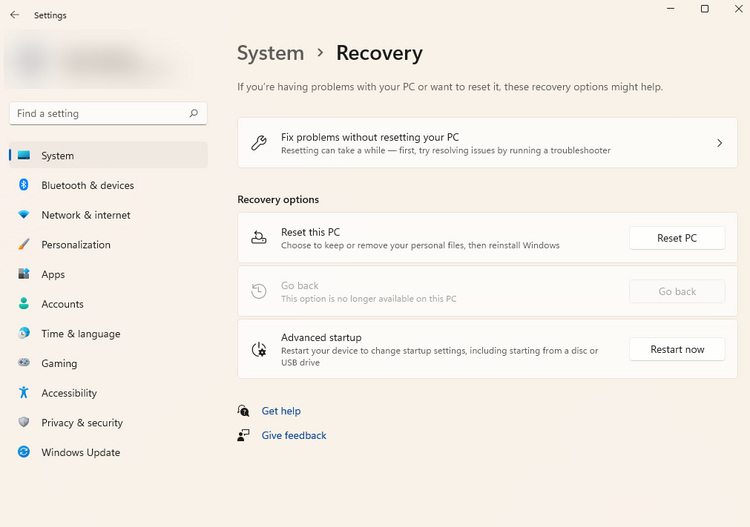The image size is (750, 527).
Task: Click 'Resetting can take a while' description
Action: click(x=445, y=150)
